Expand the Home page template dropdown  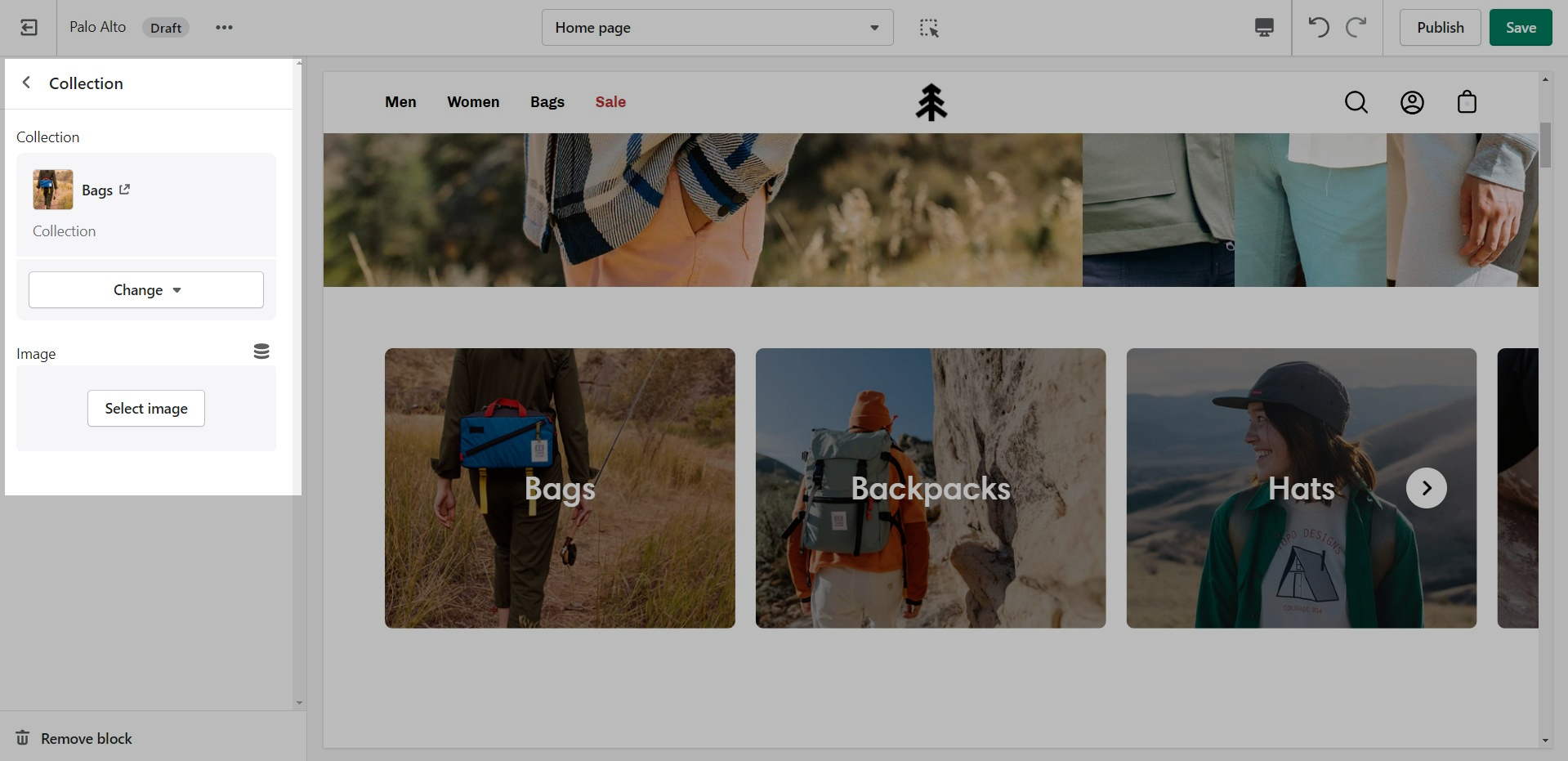coord(717,28)
